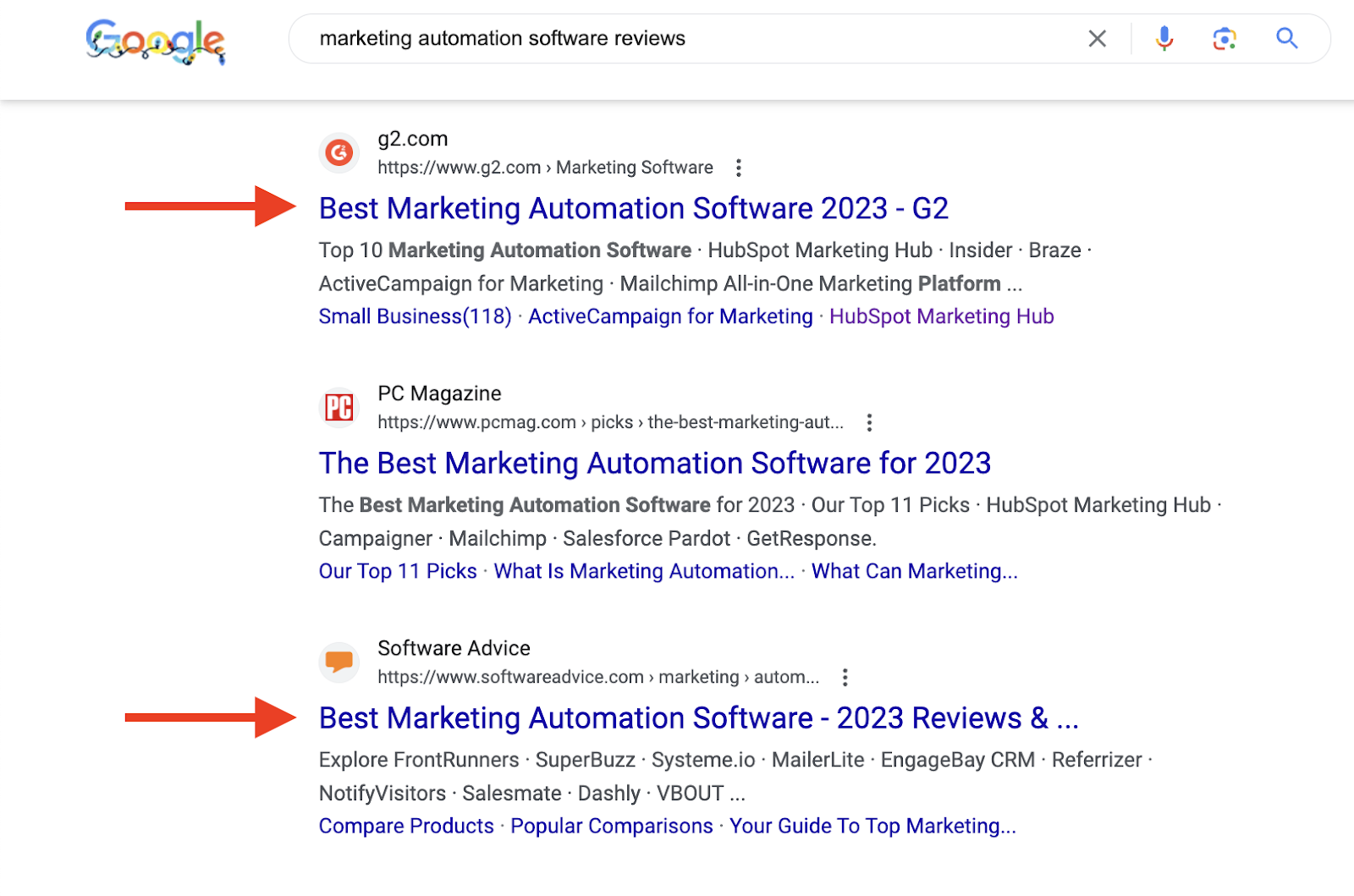Click the snippet starting Top 10 Marketing Automation Software
This screenshot has height=896, width=1354.
pyautogui.click(x=705, y=267)
